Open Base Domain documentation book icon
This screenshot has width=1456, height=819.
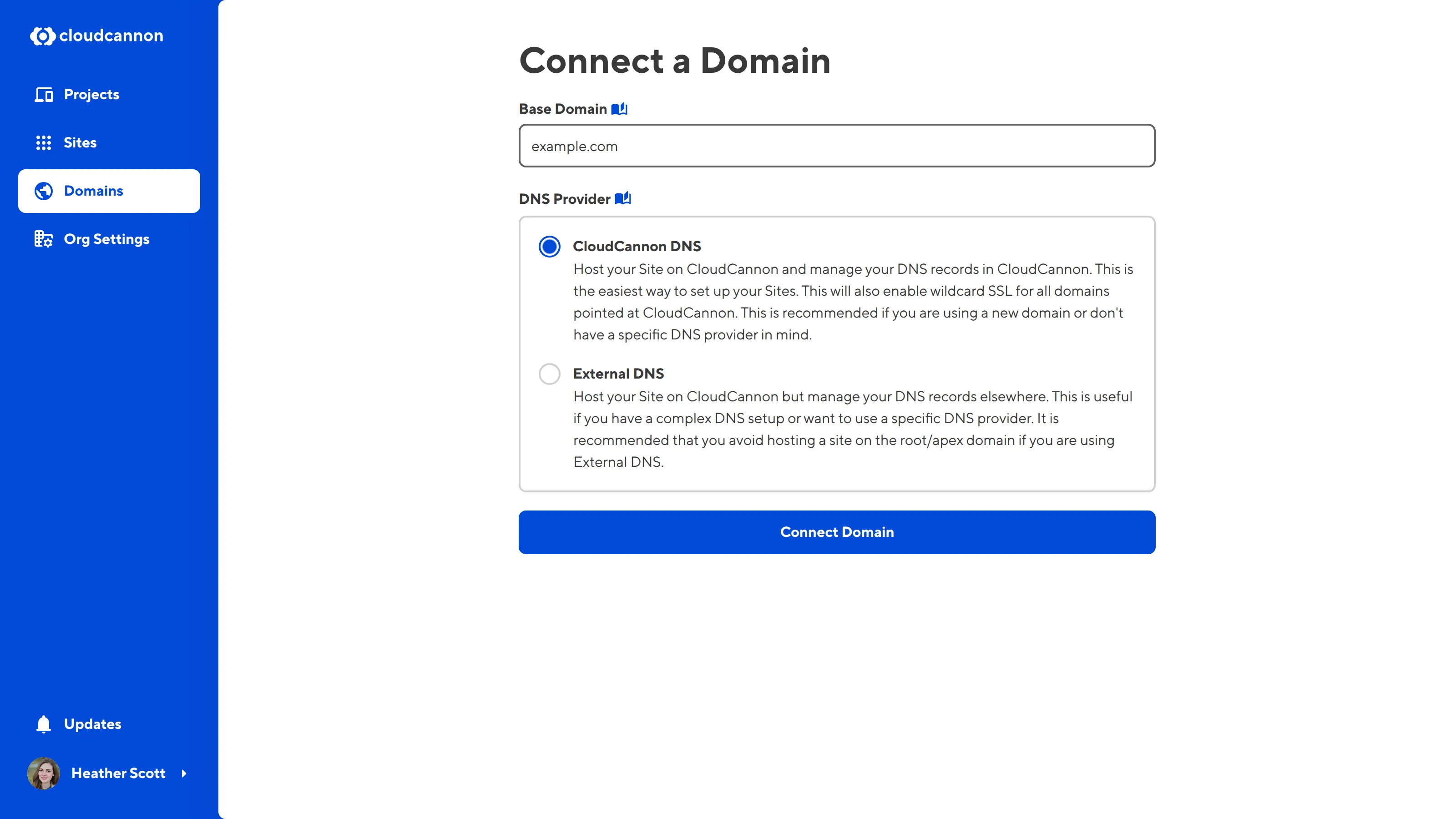click(x=619, y=109)
